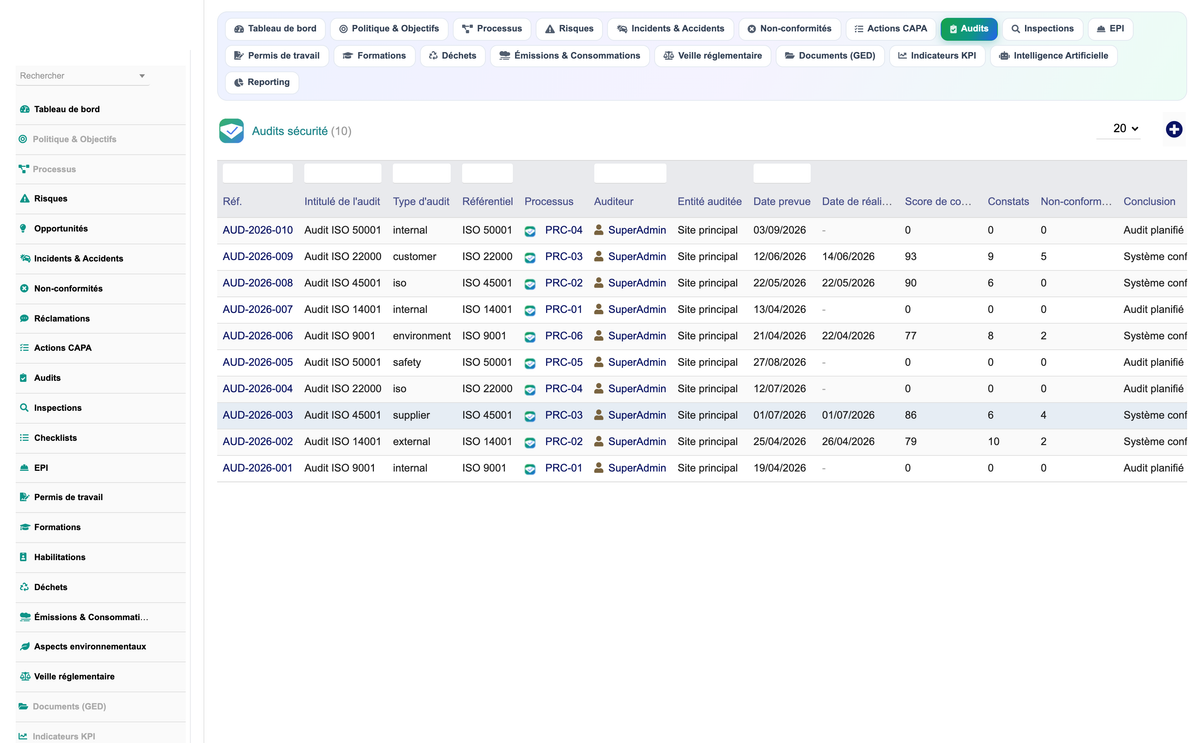The height and width of the screenshot is (743, 1200).
Task: Click Déchets recycle icon in sidebar
Action: 24,587
